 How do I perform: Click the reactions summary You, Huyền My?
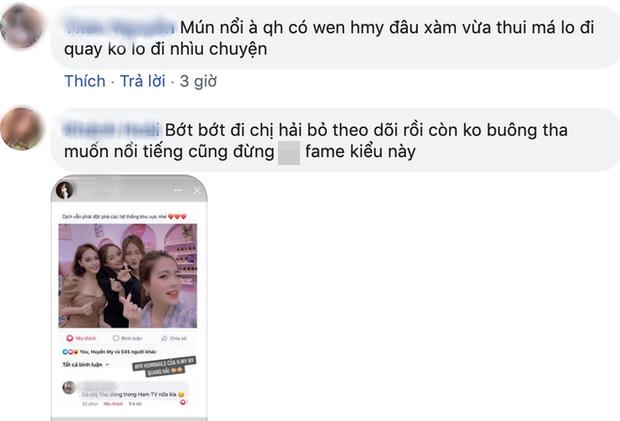[x=109, y=351]
